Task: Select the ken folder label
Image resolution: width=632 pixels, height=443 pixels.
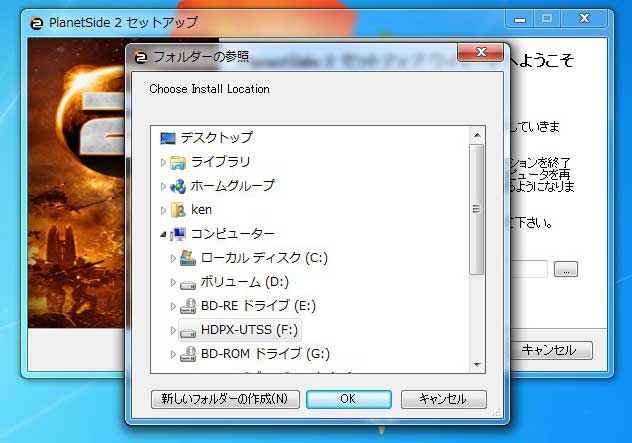Action: click(202, 210)
